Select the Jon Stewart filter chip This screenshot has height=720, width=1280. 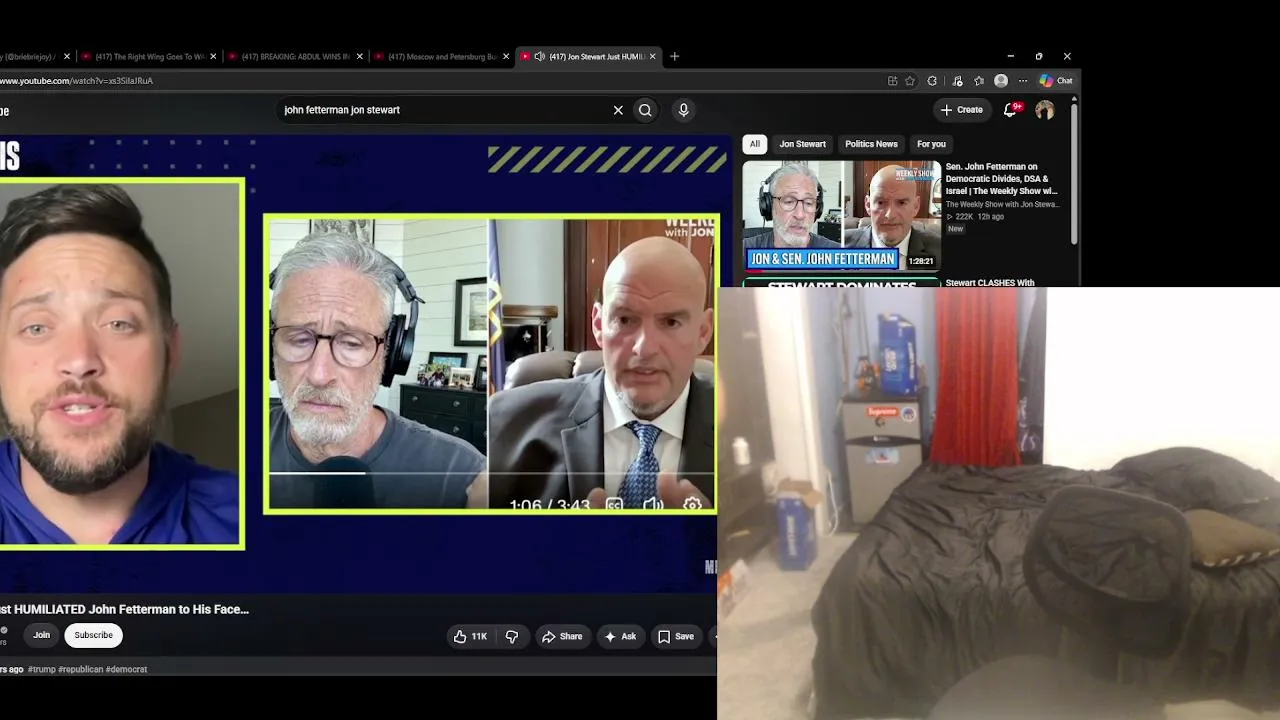(803, 144)
